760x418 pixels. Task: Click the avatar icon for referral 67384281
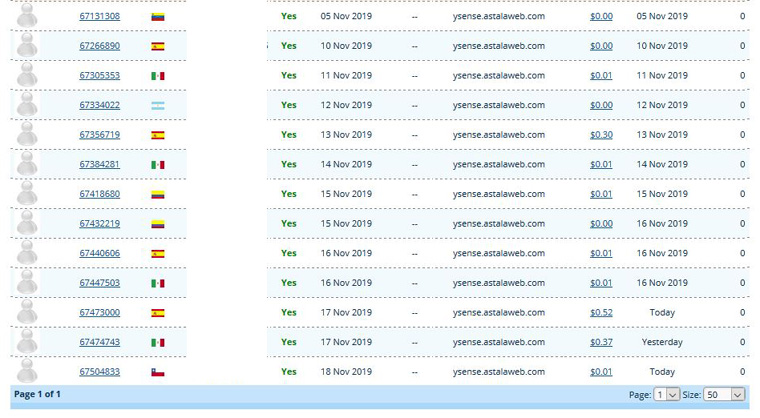27,164
